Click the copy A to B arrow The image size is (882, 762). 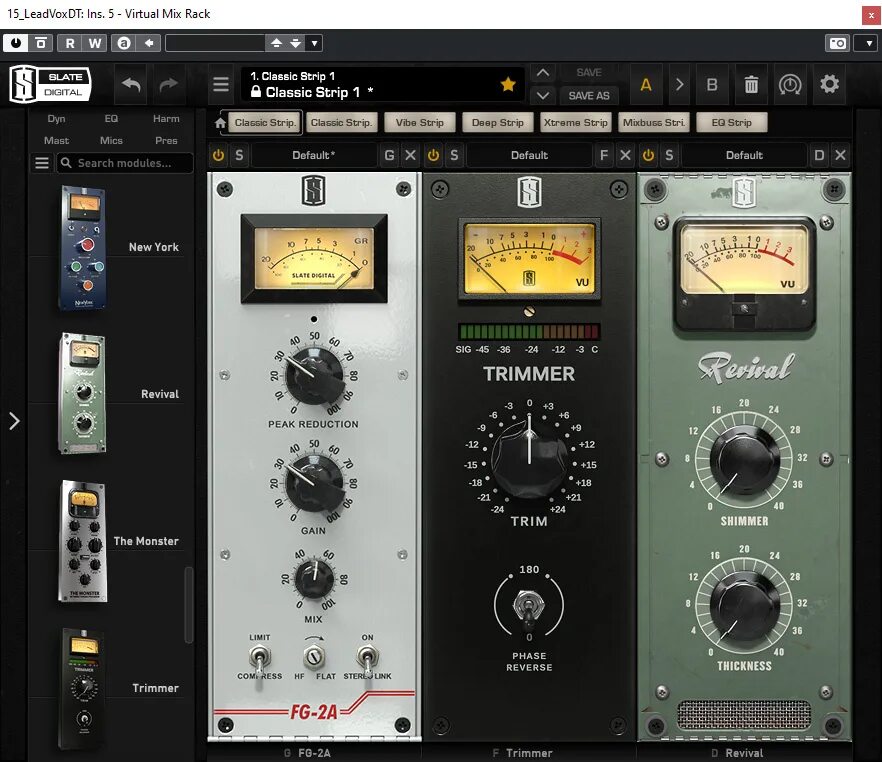(x=679, y=85)
